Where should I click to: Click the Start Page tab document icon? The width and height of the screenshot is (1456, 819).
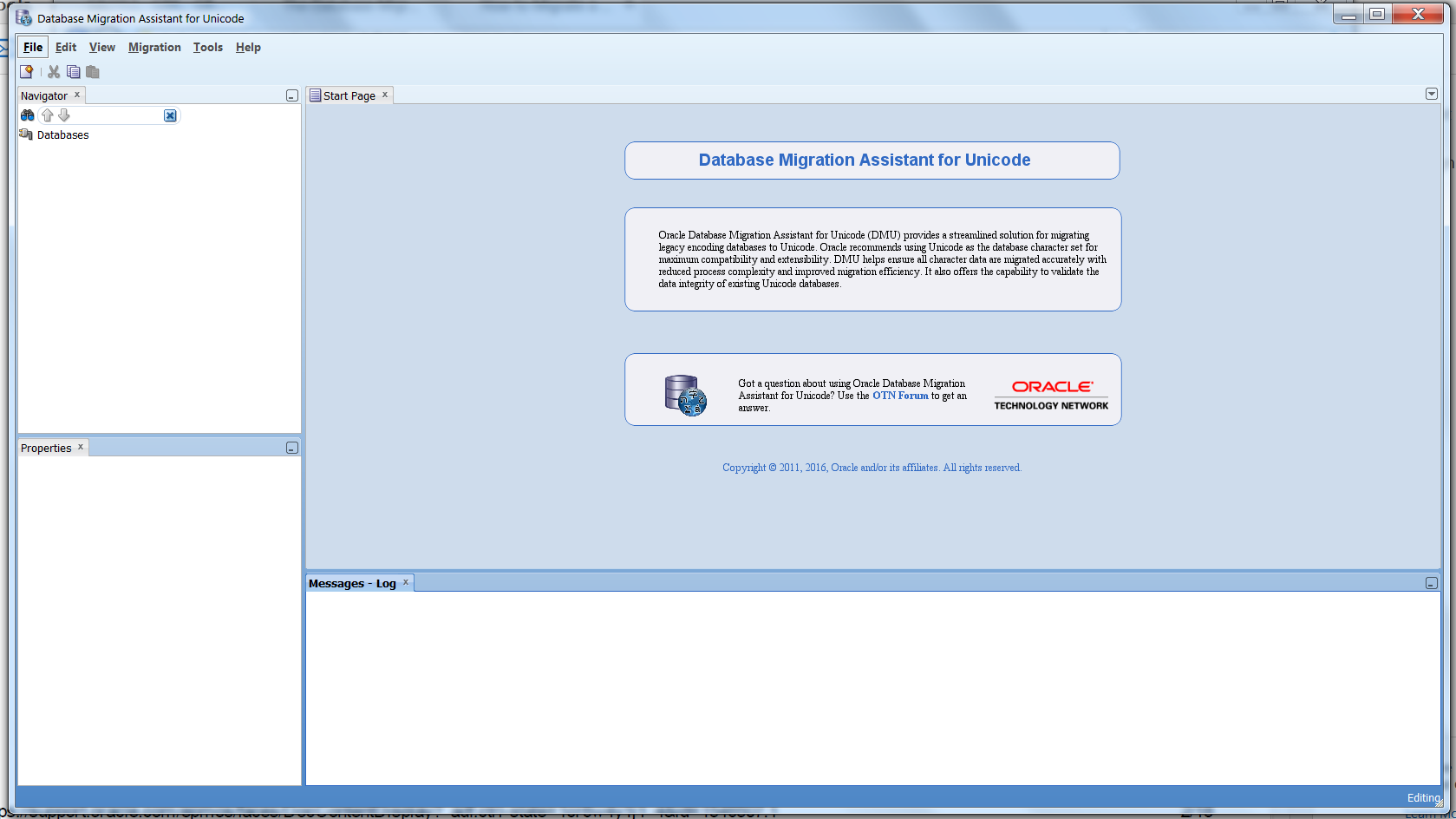click(316, 95)
